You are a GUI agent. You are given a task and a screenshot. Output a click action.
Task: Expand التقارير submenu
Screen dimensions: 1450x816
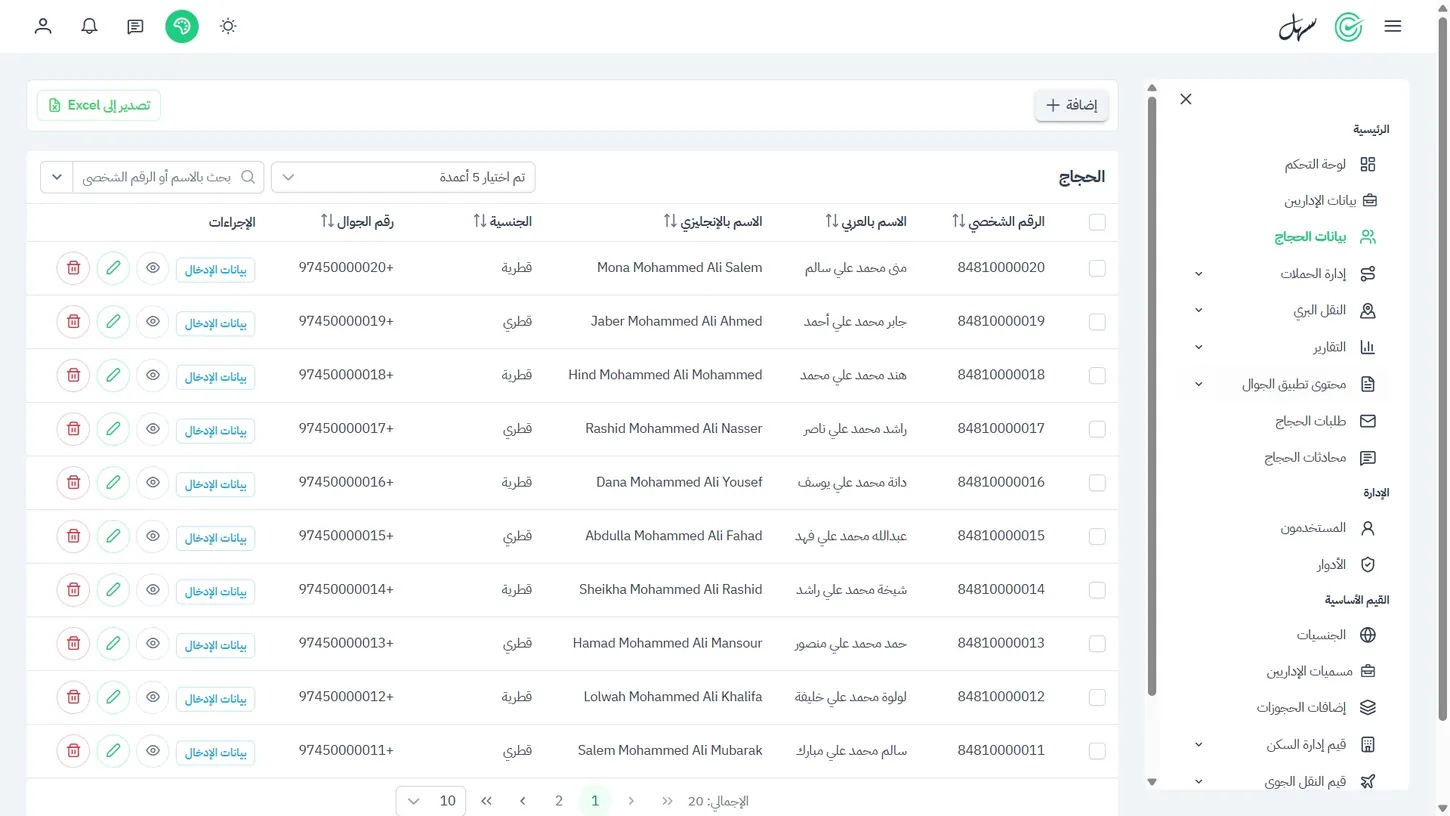(x=1198, y=347)
